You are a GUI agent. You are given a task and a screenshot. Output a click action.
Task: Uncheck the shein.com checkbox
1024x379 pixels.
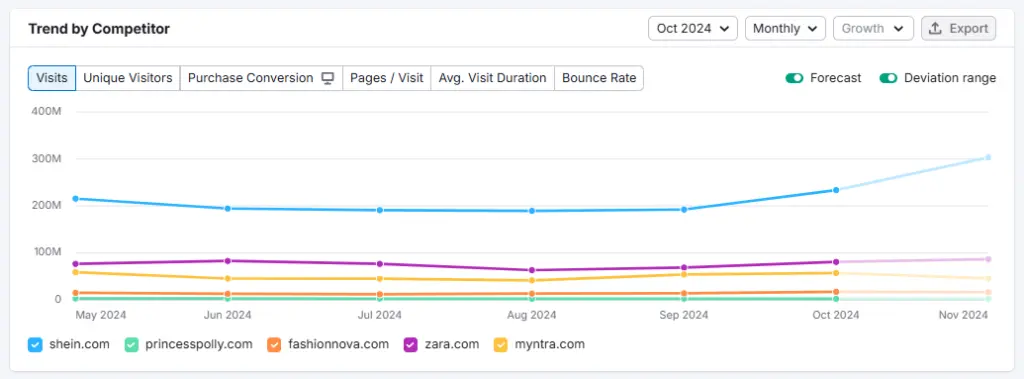(x=35, y=344)
